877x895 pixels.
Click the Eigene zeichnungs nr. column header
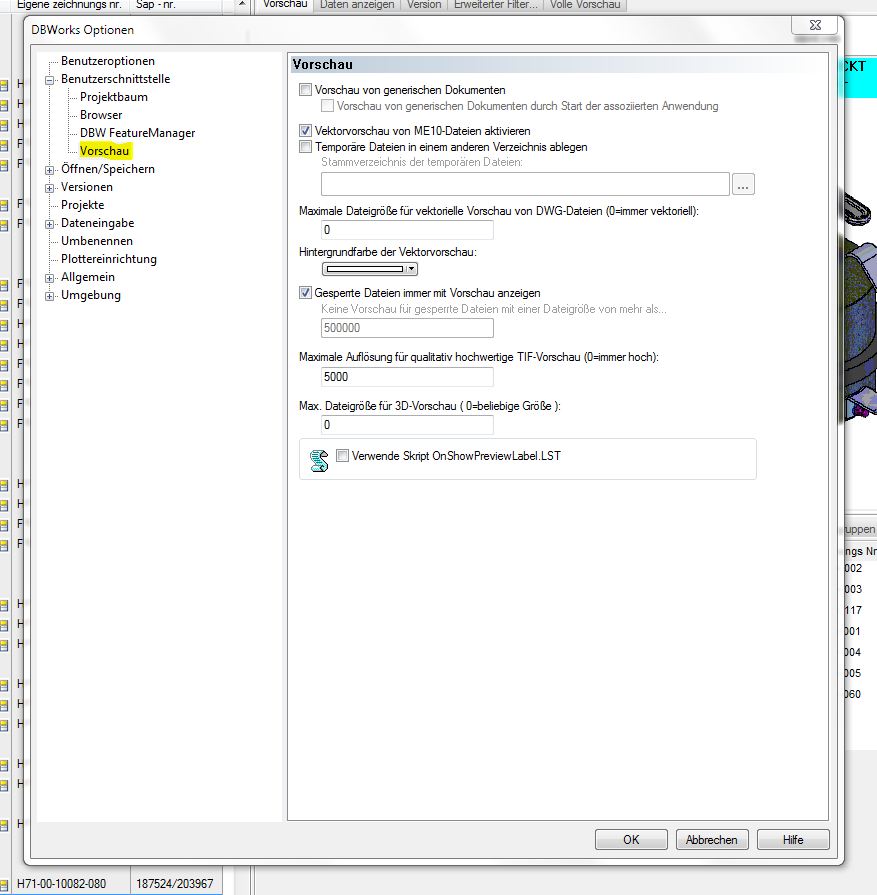point(71,5)
